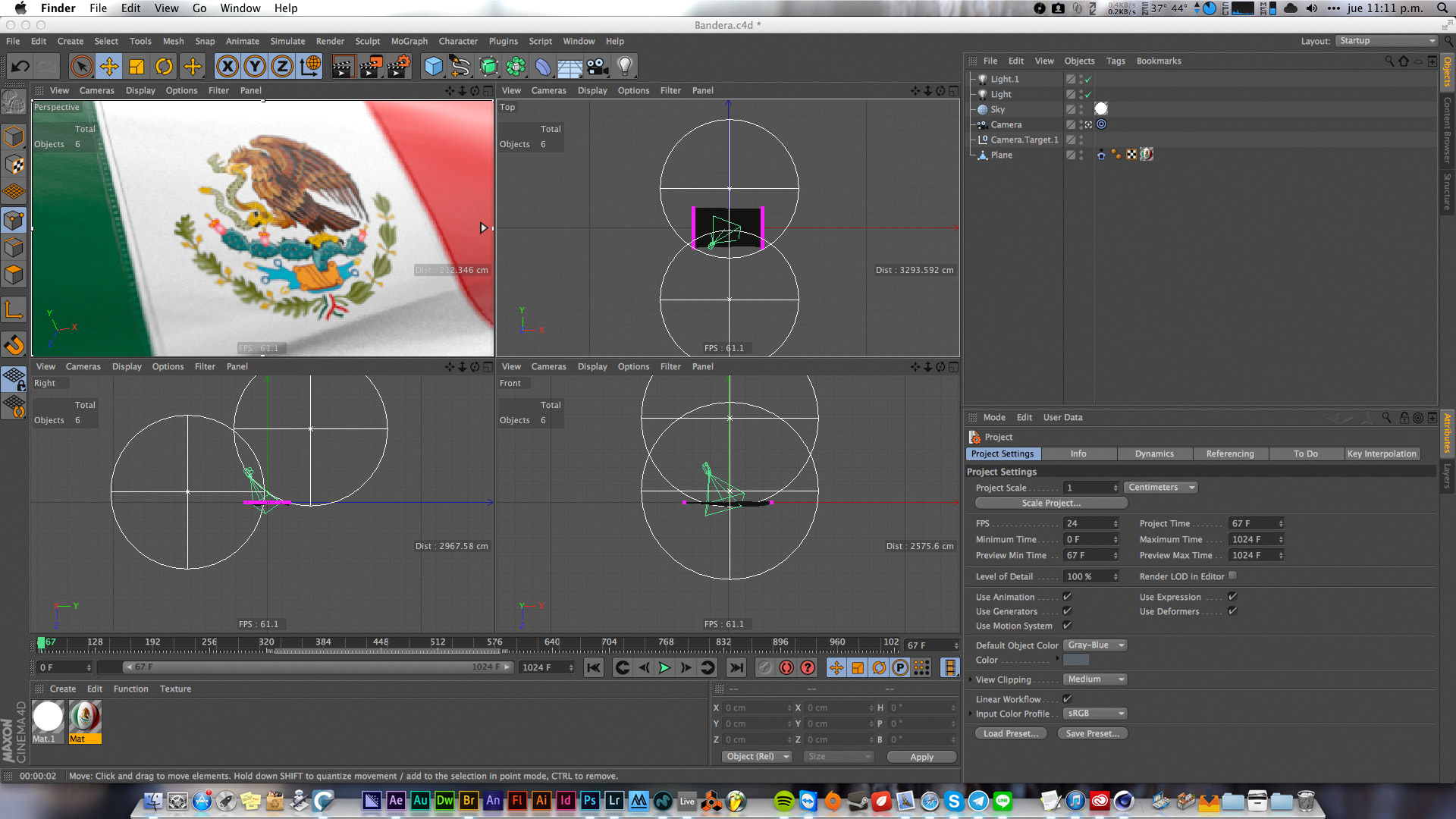The image size is (1456, 819).
Task: Click the Undo arrow icon
Action: point(20,67)
